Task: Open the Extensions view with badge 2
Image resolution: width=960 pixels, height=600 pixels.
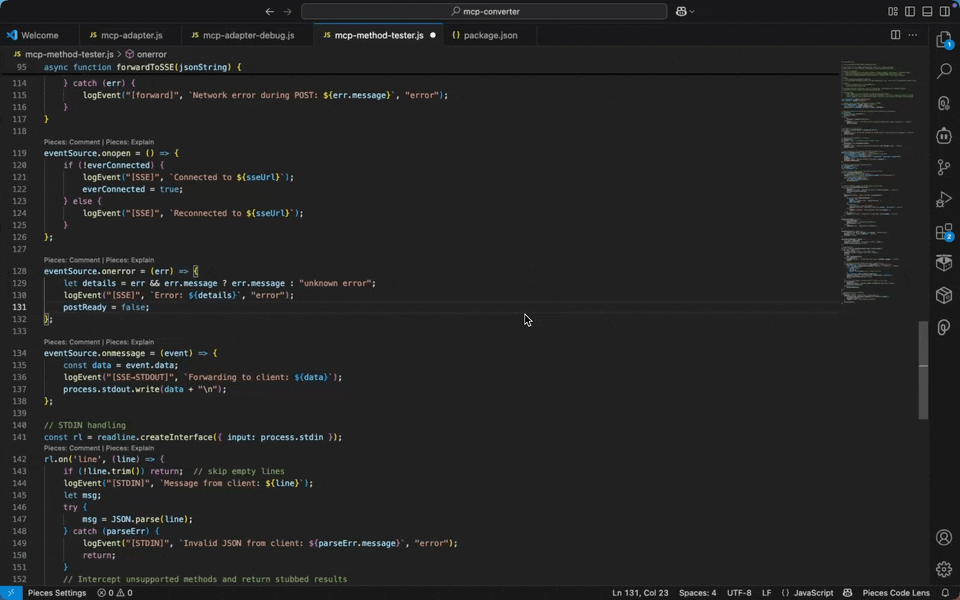Action: [x=943, y=231]
